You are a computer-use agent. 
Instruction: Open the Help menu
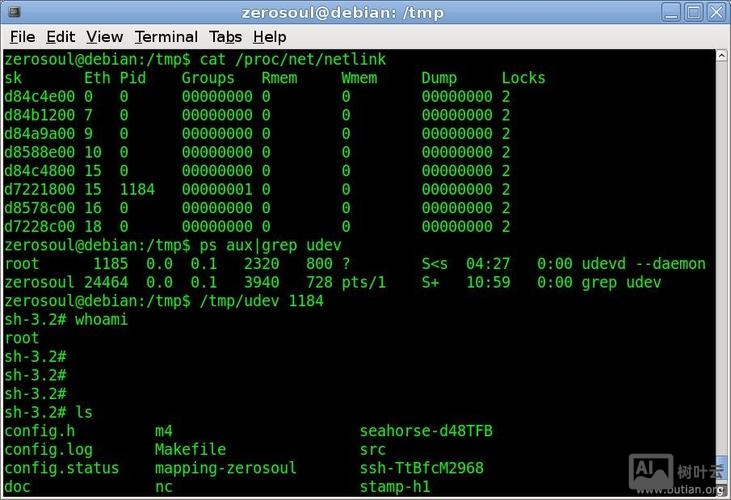(x=269, y=37)
